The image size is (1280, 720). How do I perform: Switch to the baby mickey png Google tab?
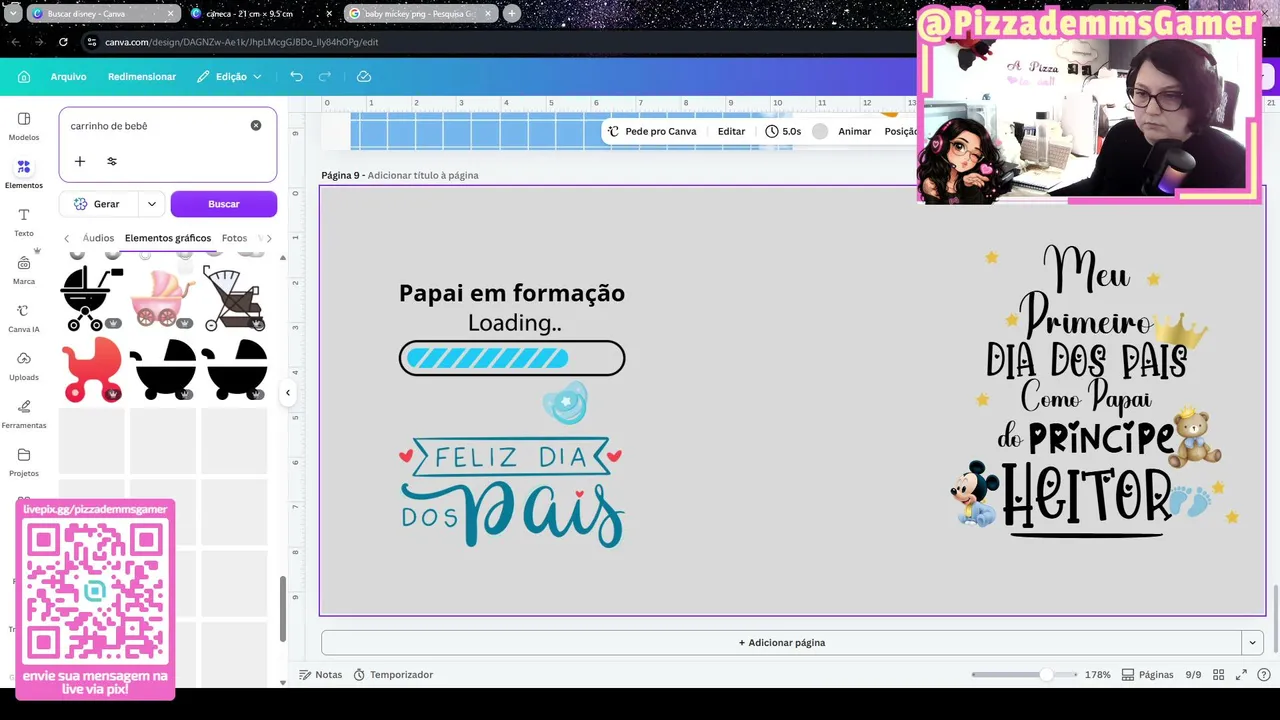click(419, 14)
